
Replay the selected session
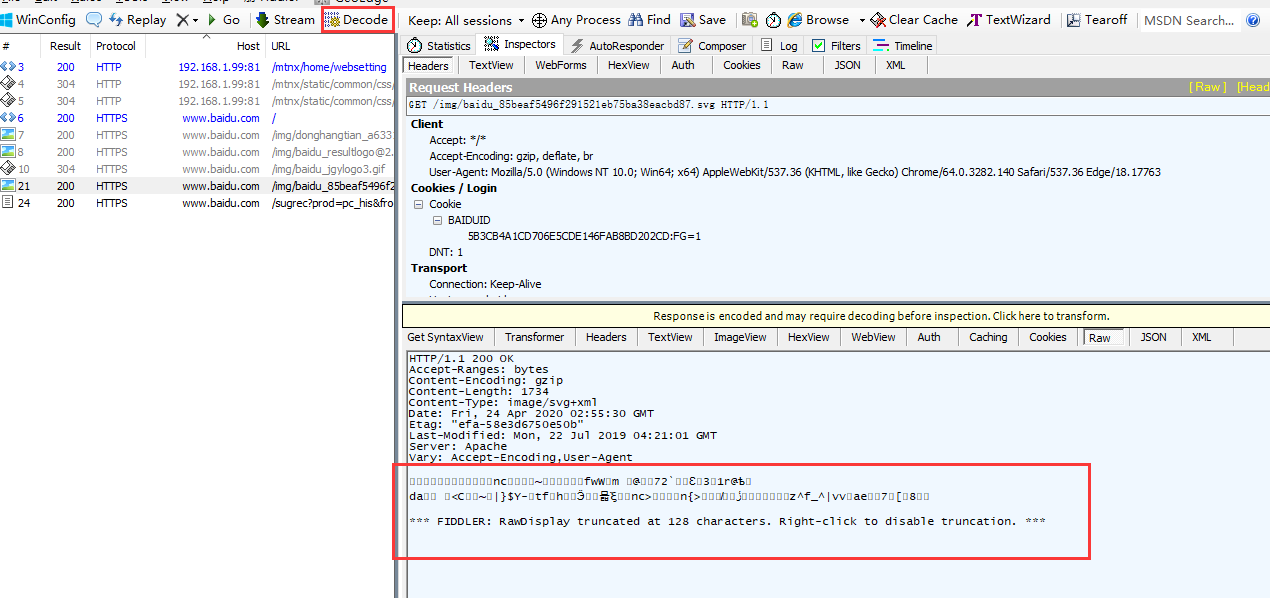(x=137, y=20)
